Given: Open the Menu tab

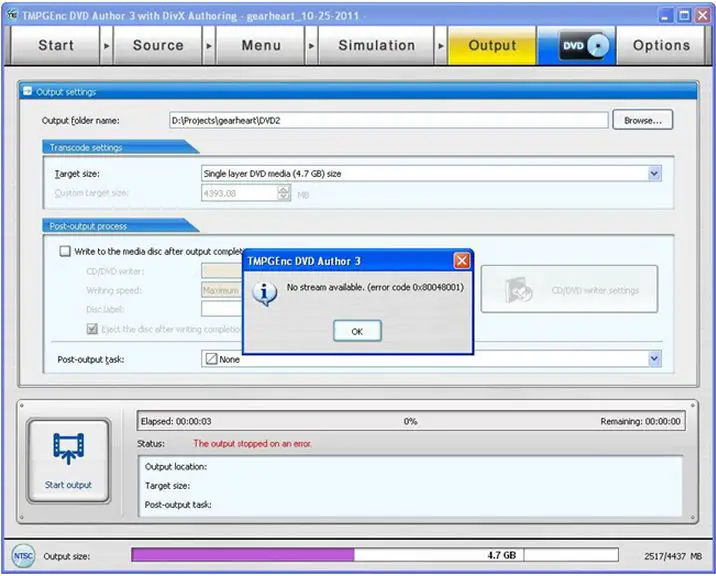Looking at the screenshot, I should 261,46.
